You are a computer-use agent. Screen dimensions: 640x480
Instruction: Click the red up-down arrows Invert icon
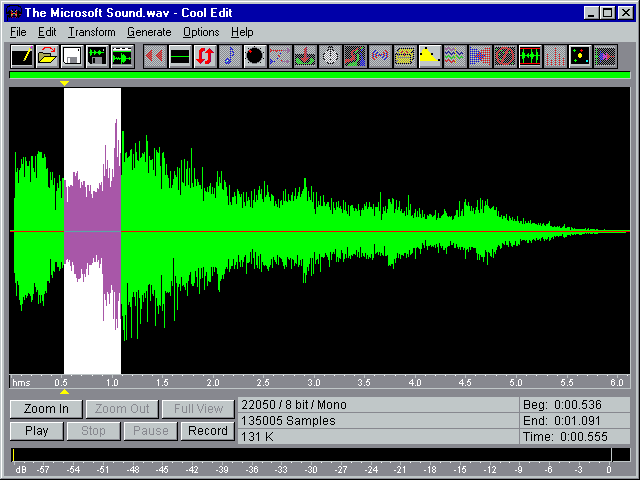click(x=205, y=56)
